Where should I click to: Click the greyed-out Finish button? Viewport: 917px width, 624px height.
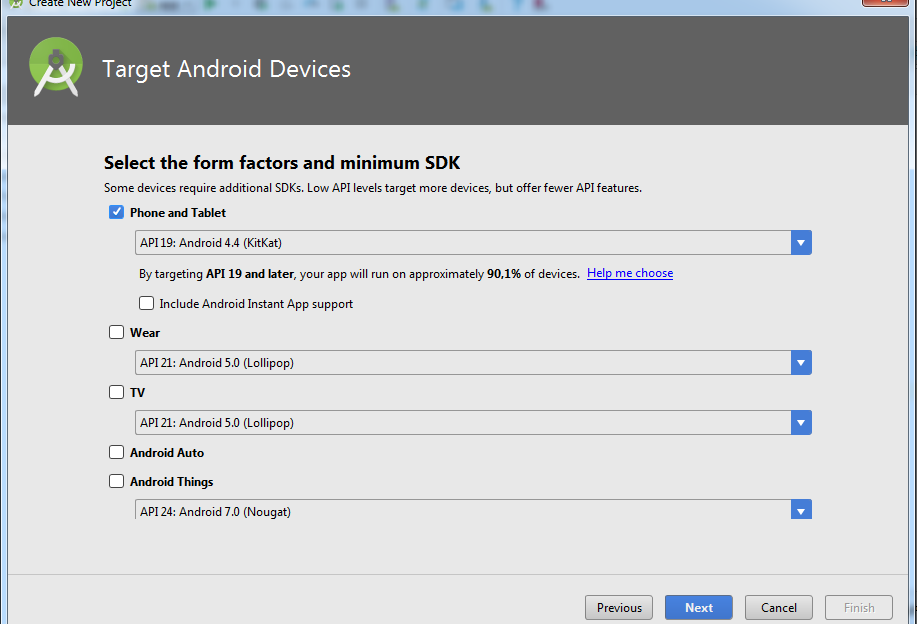point(859,607)
